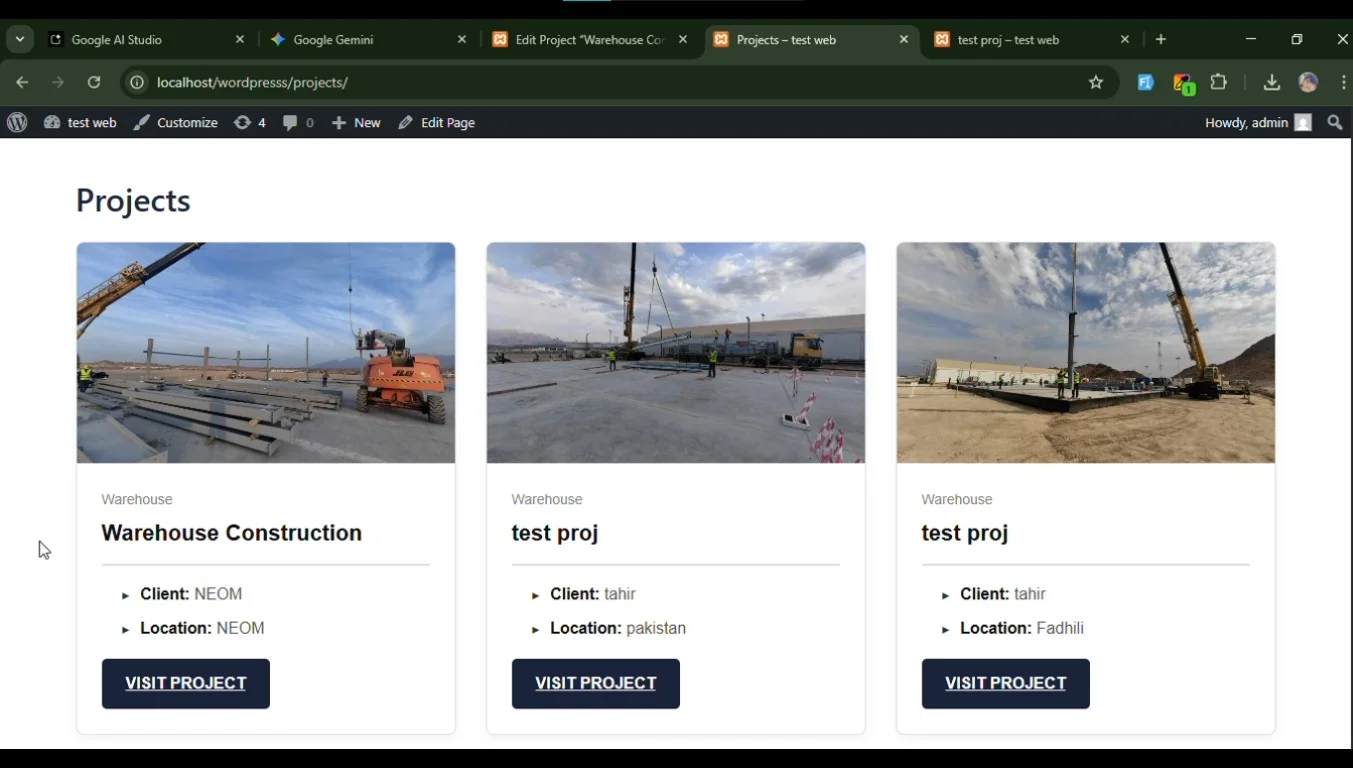
Task: Click the Location: Fadhili text
Action: click(1022, 628)
